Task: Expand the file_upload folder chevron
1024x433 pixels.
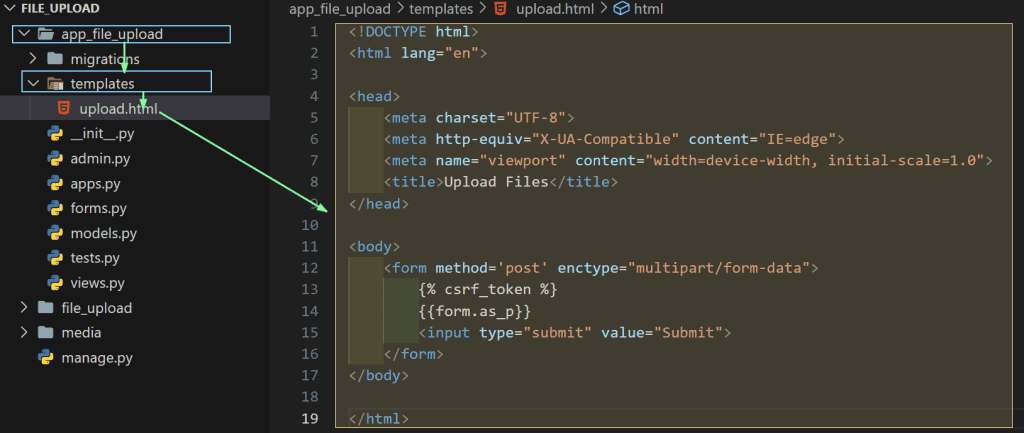Action: [x=24, y=308]
